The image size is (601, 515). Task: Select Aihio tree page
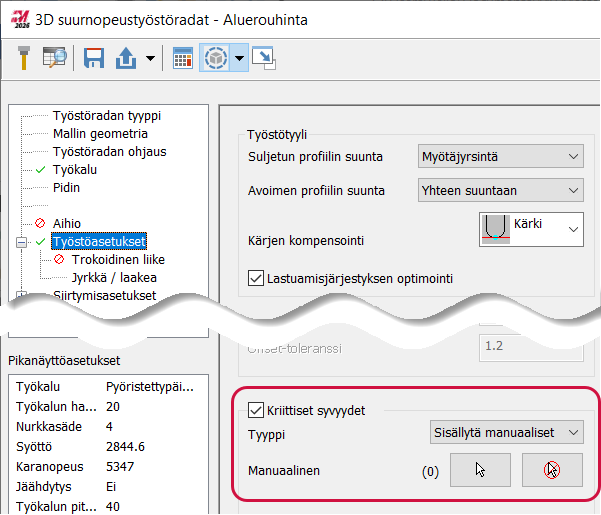pyautogui.click(x=67, y=223)
